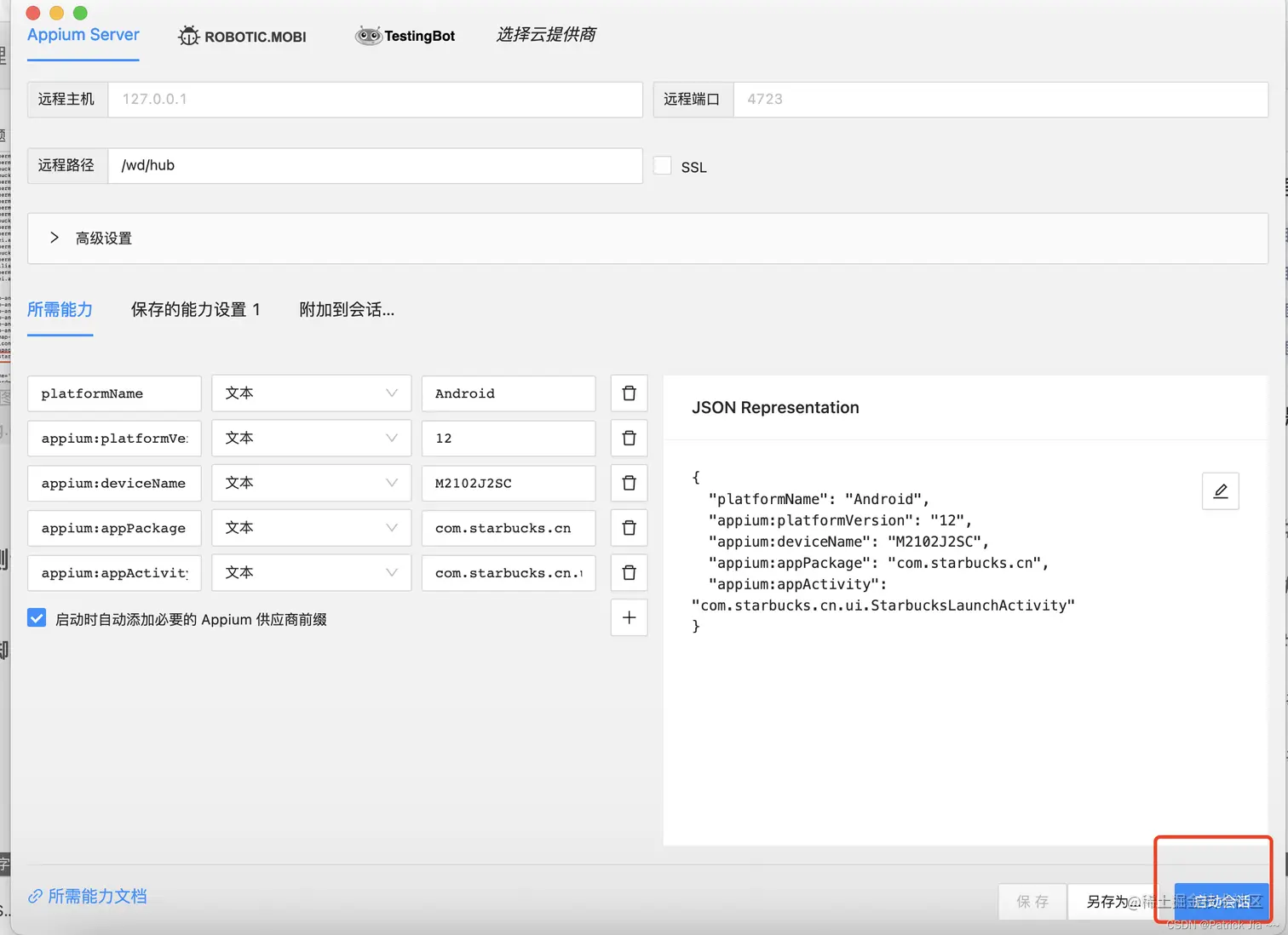
Task: Edit the Android value field
Action: point(509,393)
